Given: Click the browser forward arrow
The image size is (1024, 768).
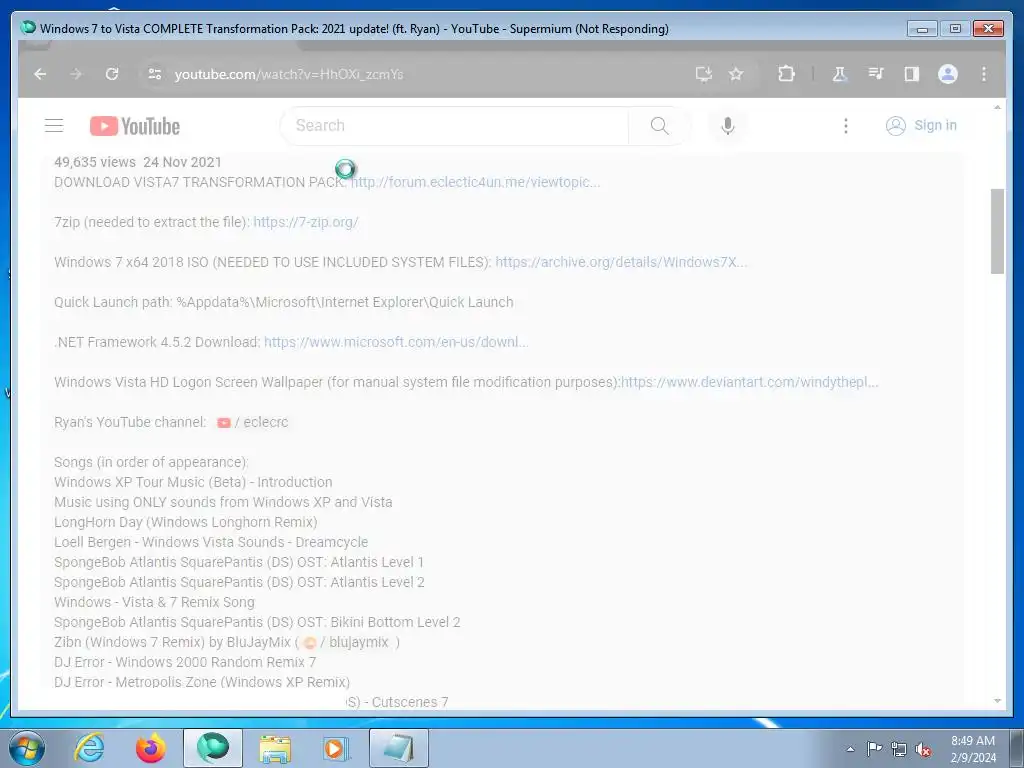Looking at the screenshot, I should click(76, 74).
